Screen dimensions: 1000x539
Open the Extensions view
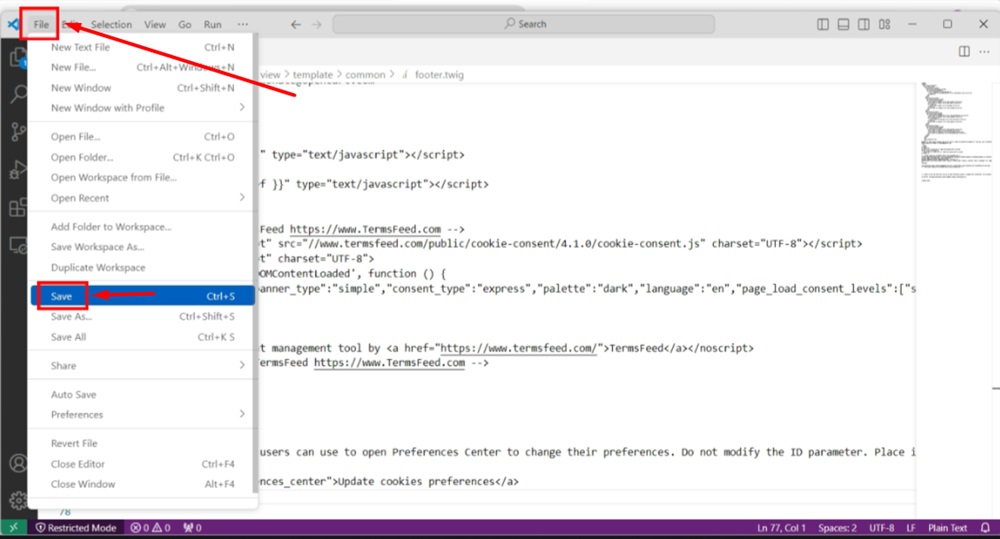point(18,207)
